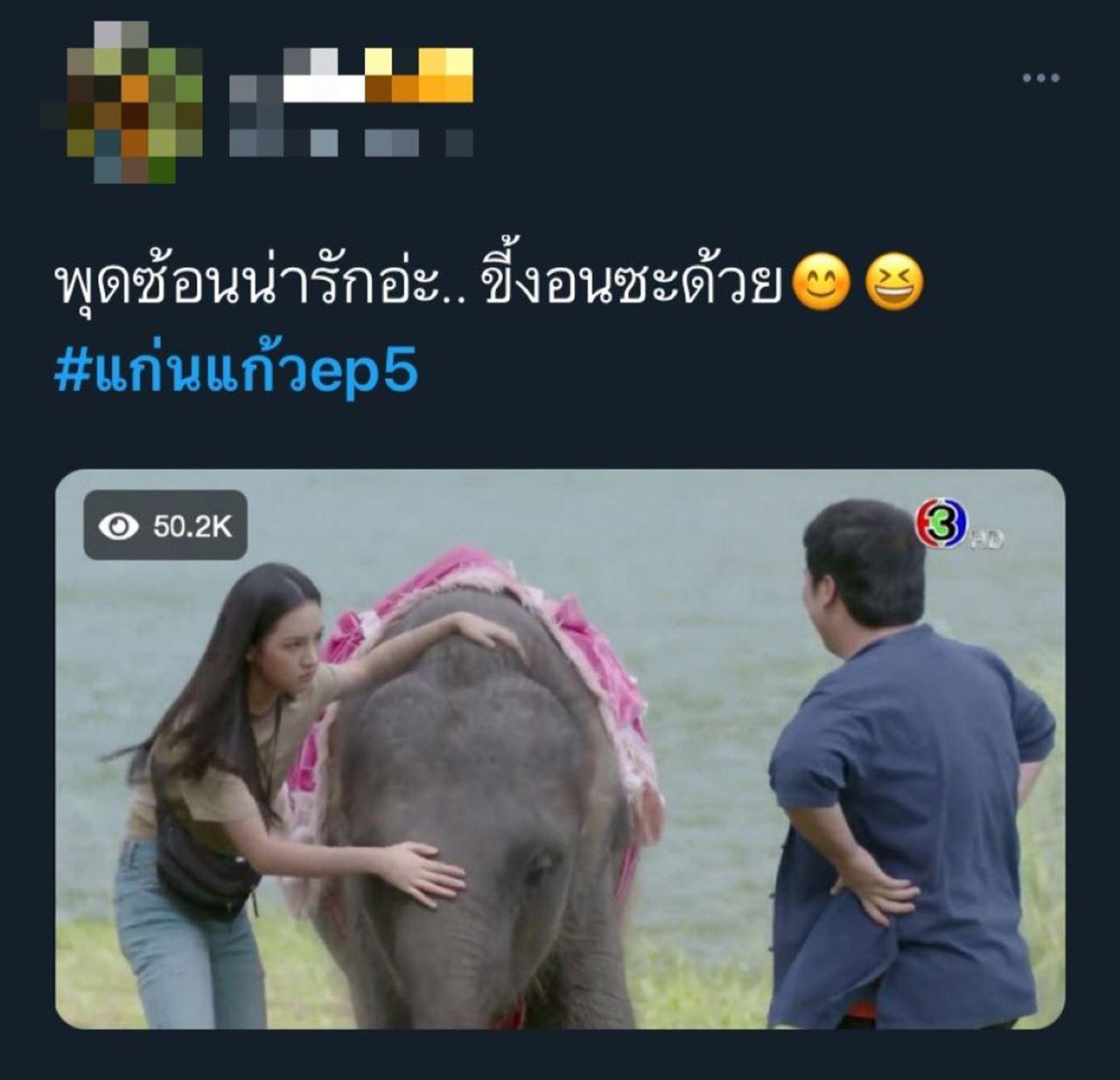This screenshot has width=1120, height=1080.
Task: Play the elephant video thumbnail
Action: (x=560, y=749)
